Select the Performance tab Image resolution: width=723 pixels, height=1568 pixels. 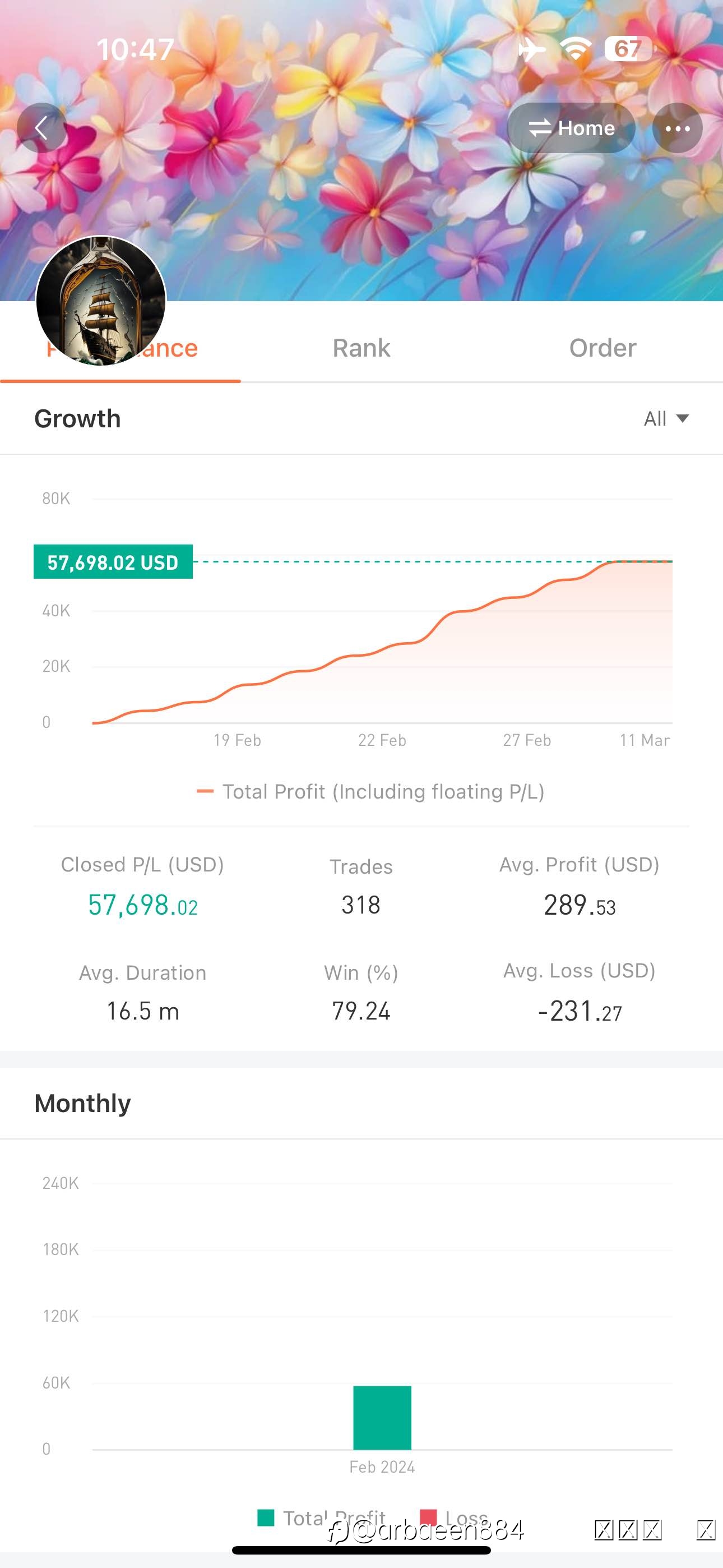coord(121,348)
